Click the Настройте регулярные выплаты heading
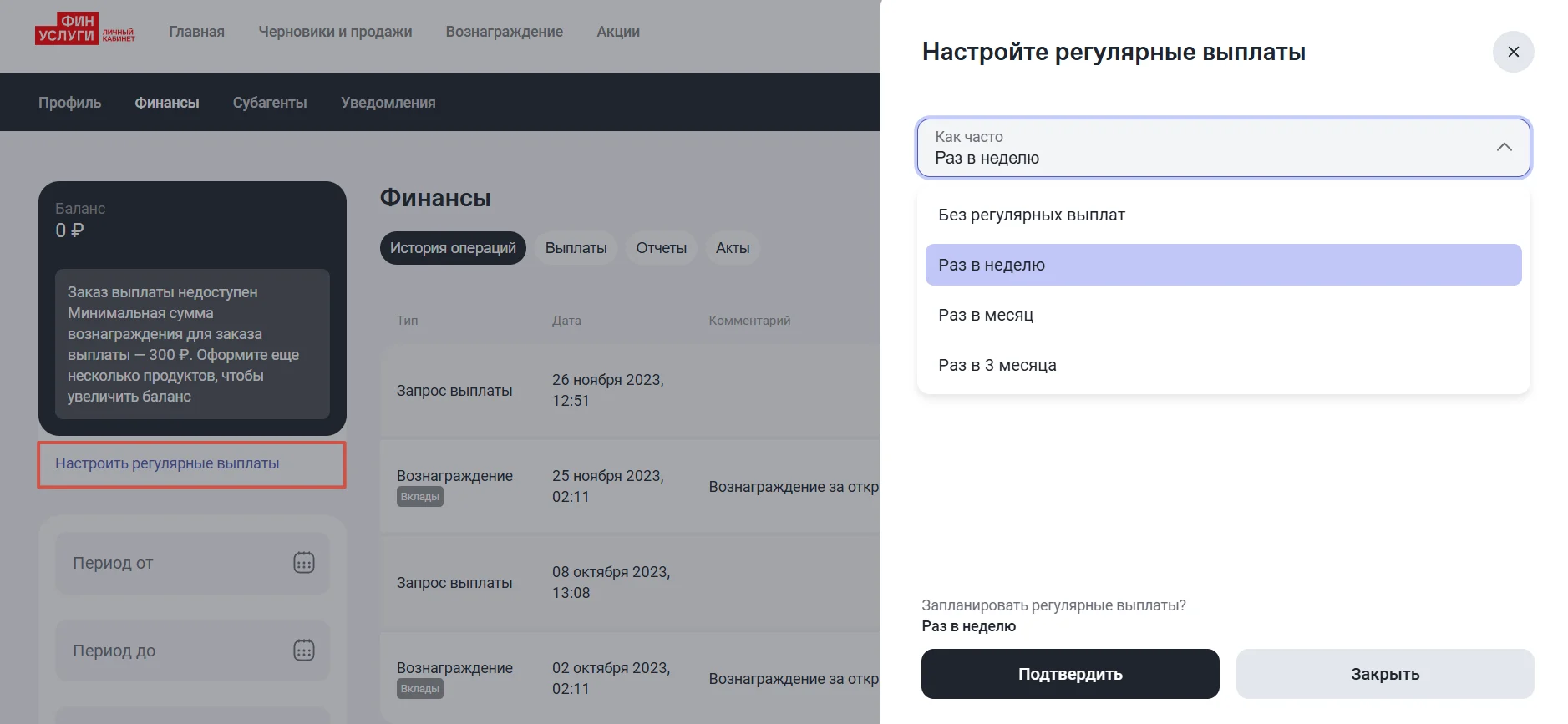The height and width of the screenshot is (724, 1568). coord(1114,52)
